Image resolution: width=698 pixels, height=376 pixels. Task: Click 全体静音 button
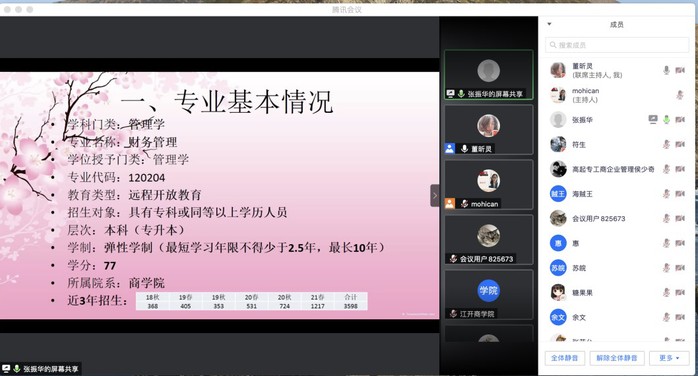(x=564, y=358)
